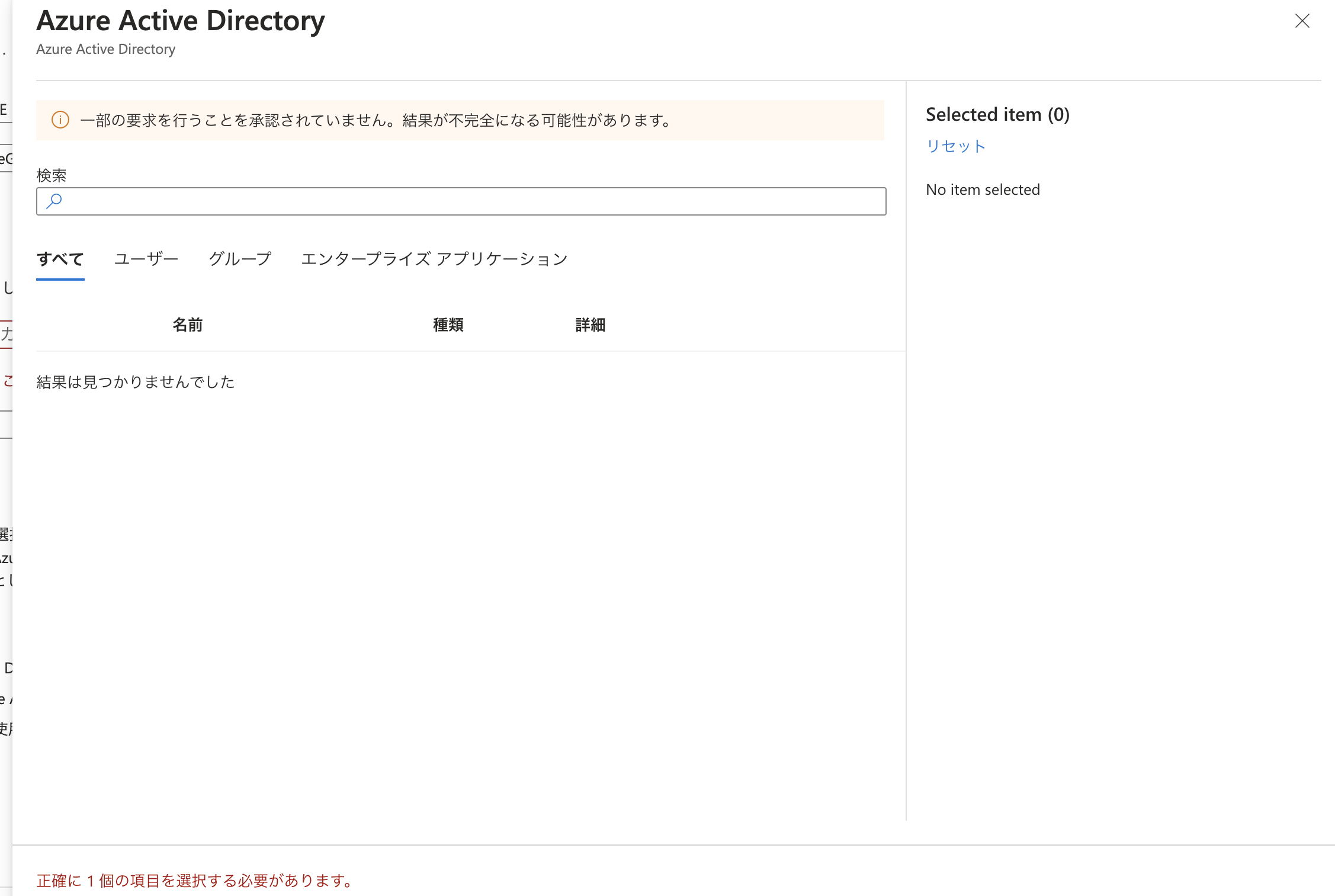Click the magnifying glass icon in the search box
This screenshot has height=896, width=1335.
(53, 201)
